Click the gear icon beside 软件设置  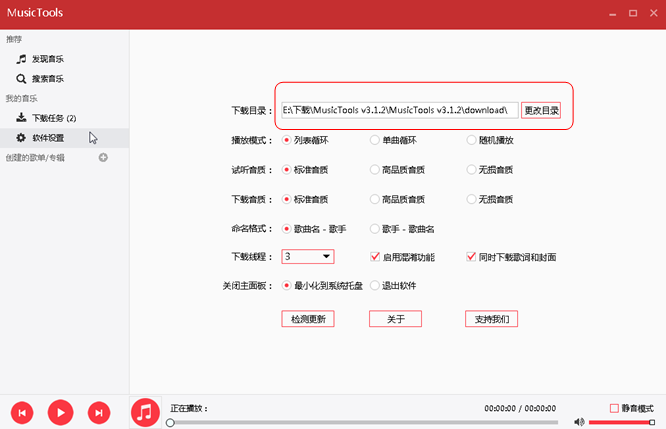tap(21, 138)
